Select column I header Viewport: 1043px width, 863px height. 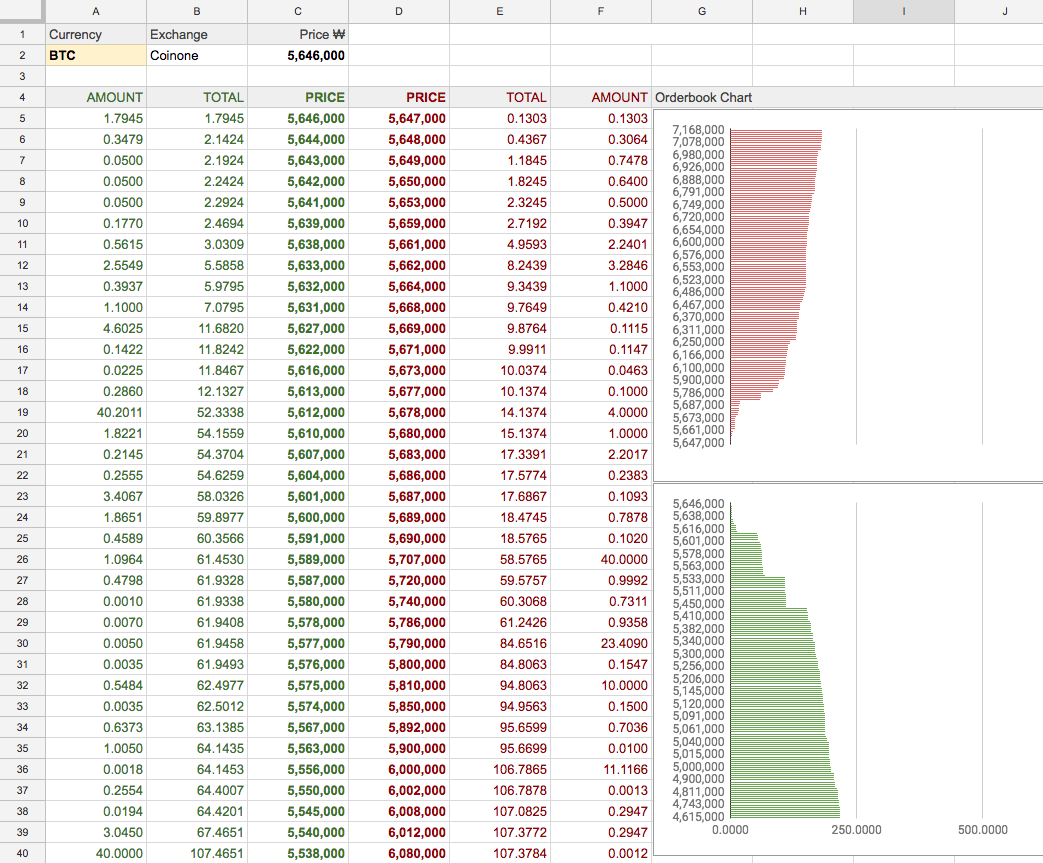(903, 11)
